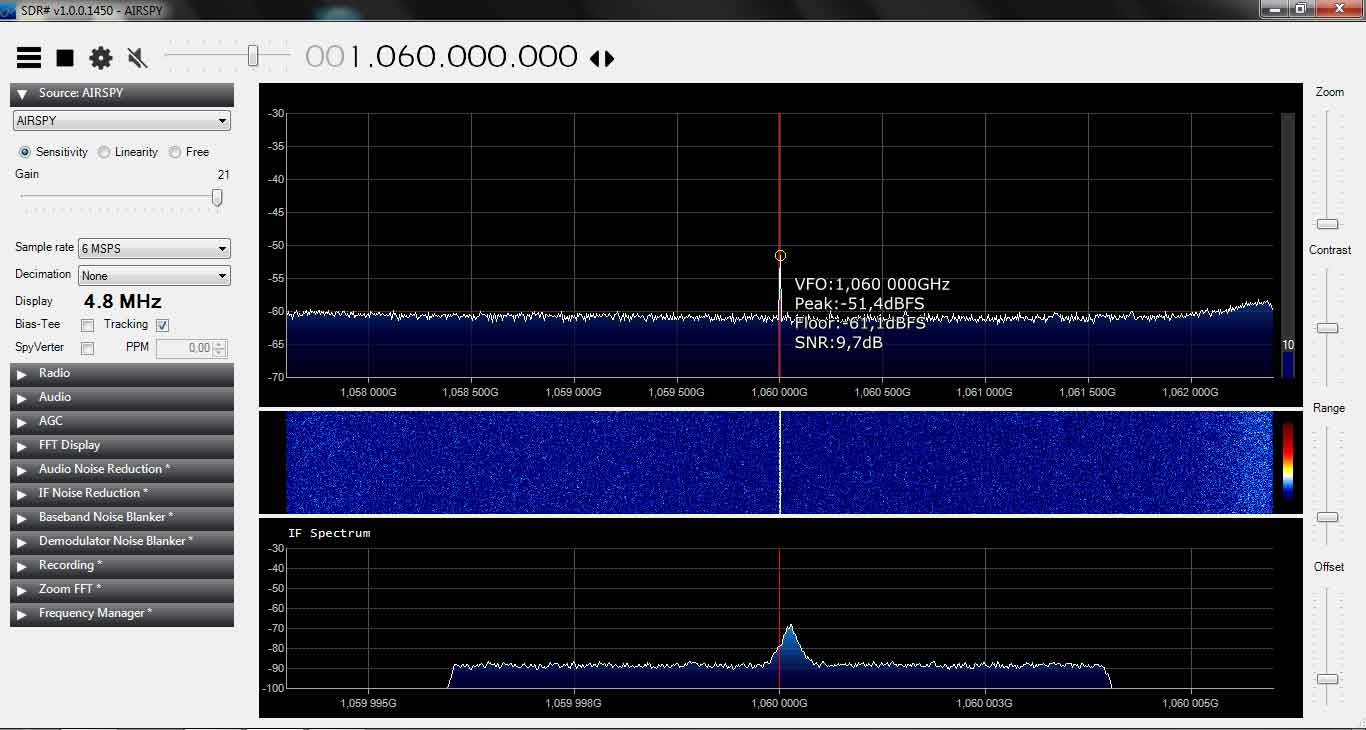The height and width of the screenshot is (730, 1366).
Task: Expand the Radio panel
Action: [122, 373]
